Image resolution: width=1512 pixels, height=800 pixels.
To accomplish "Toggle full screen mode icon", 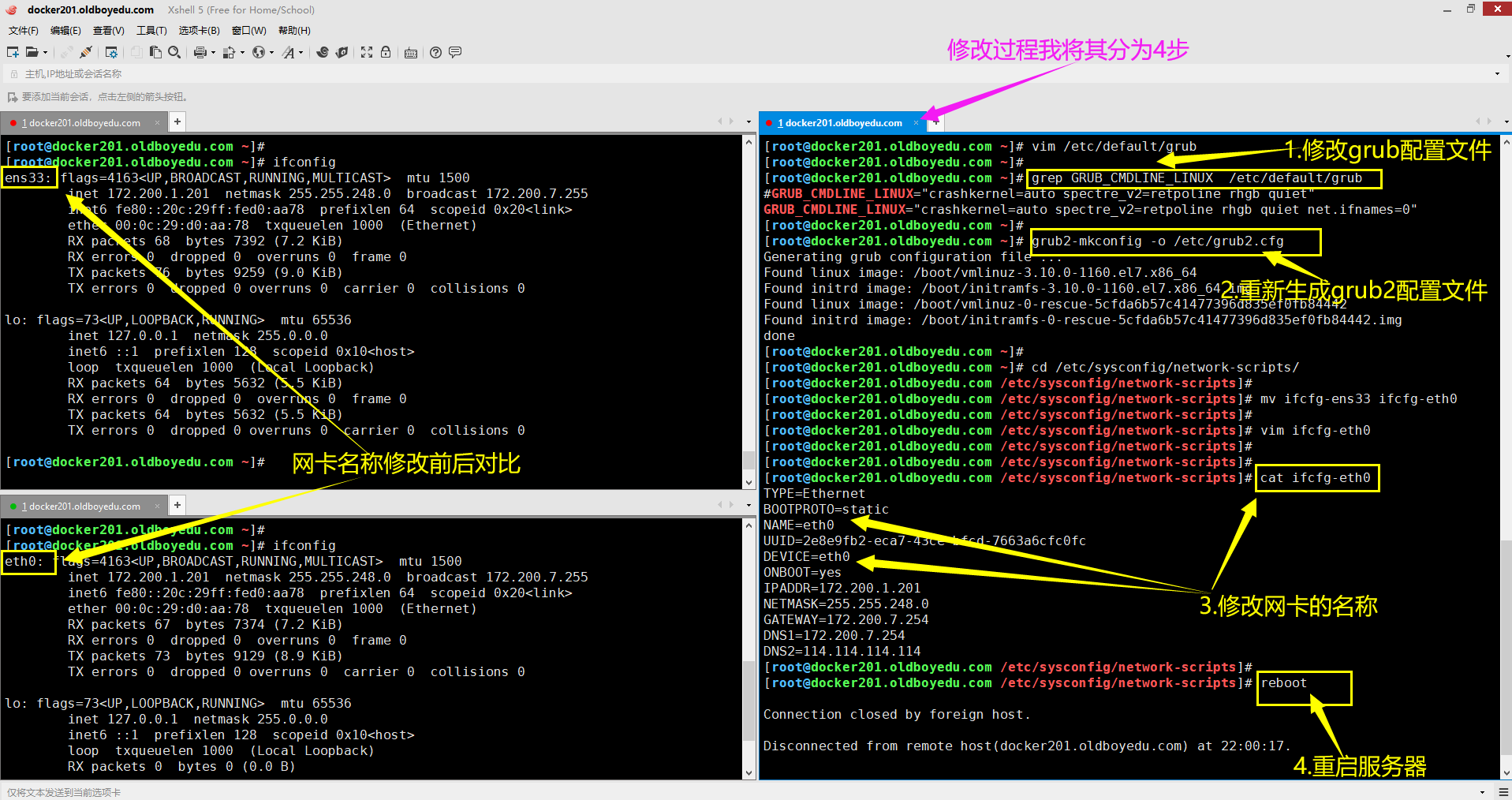I will (x=367, y=52).
